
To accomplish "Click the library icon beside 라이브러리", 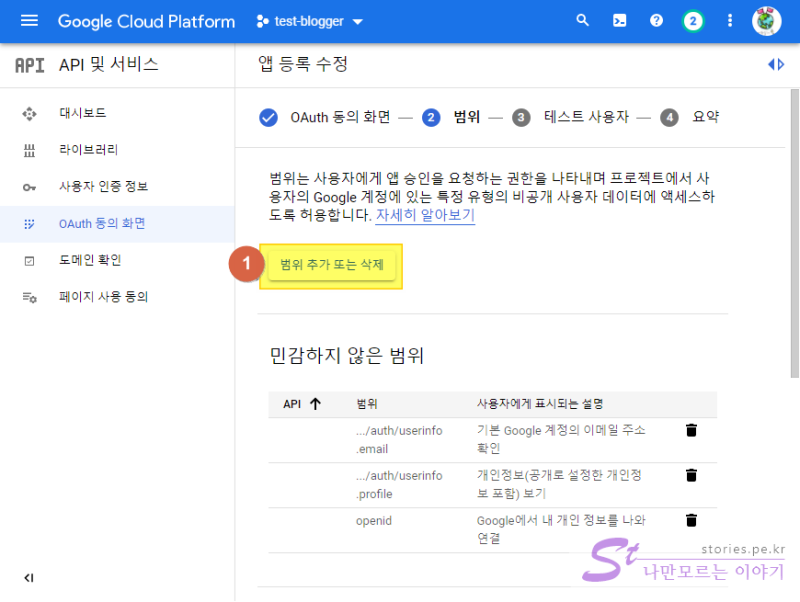I will 29,150.
